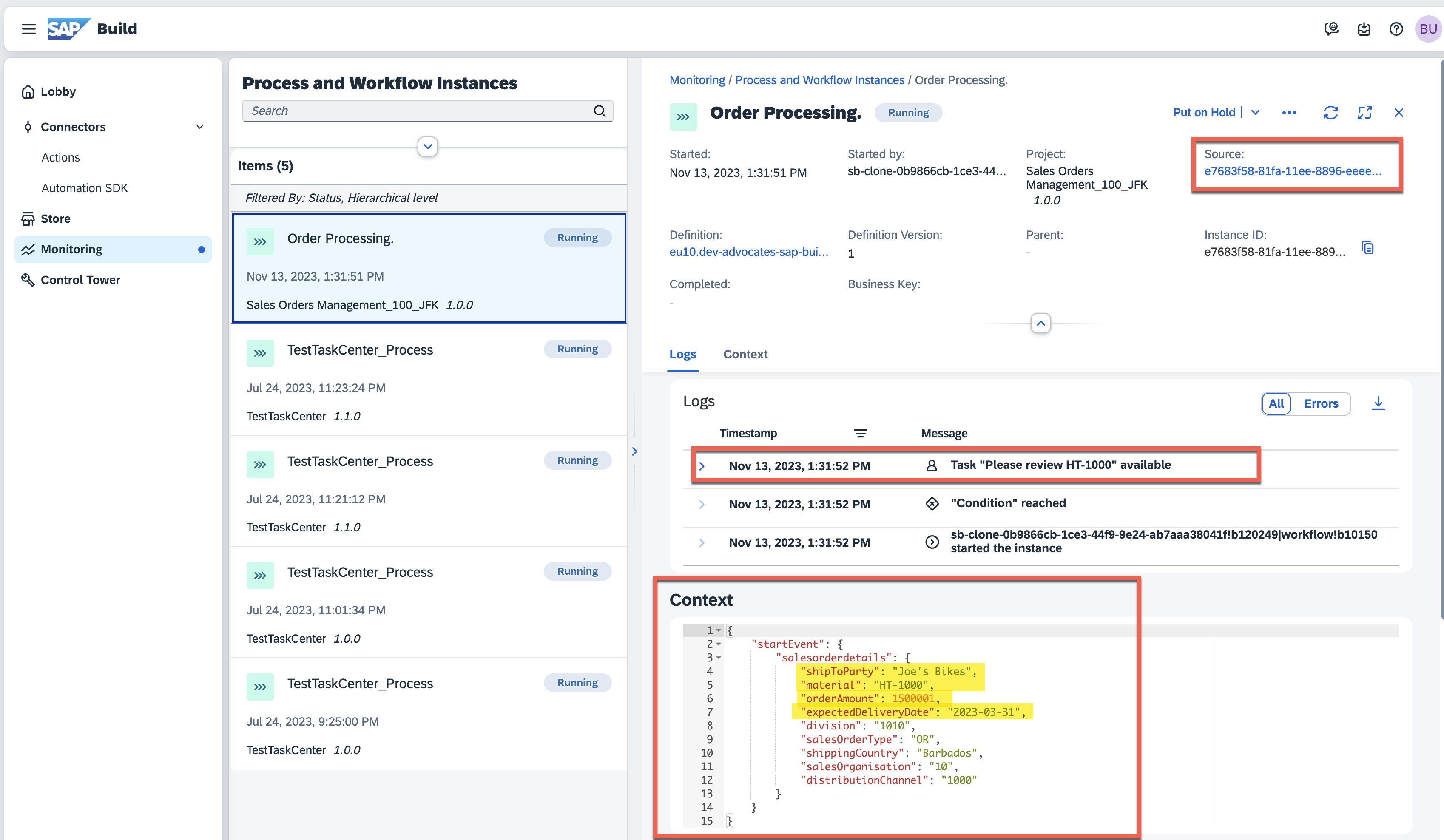Click the Lobby home icon
The height and width of the screenshot is (840, 1444).
click(28, 92)
